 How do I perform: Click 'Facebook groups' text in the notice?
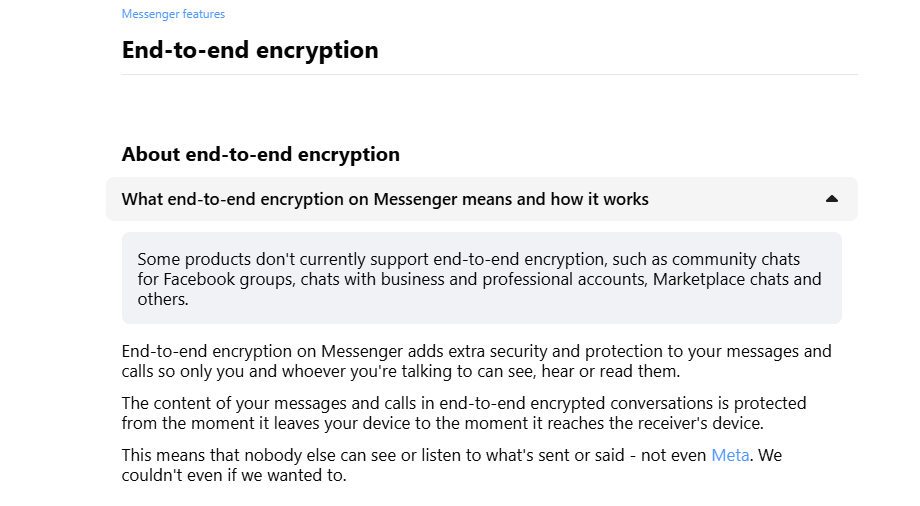228,279
